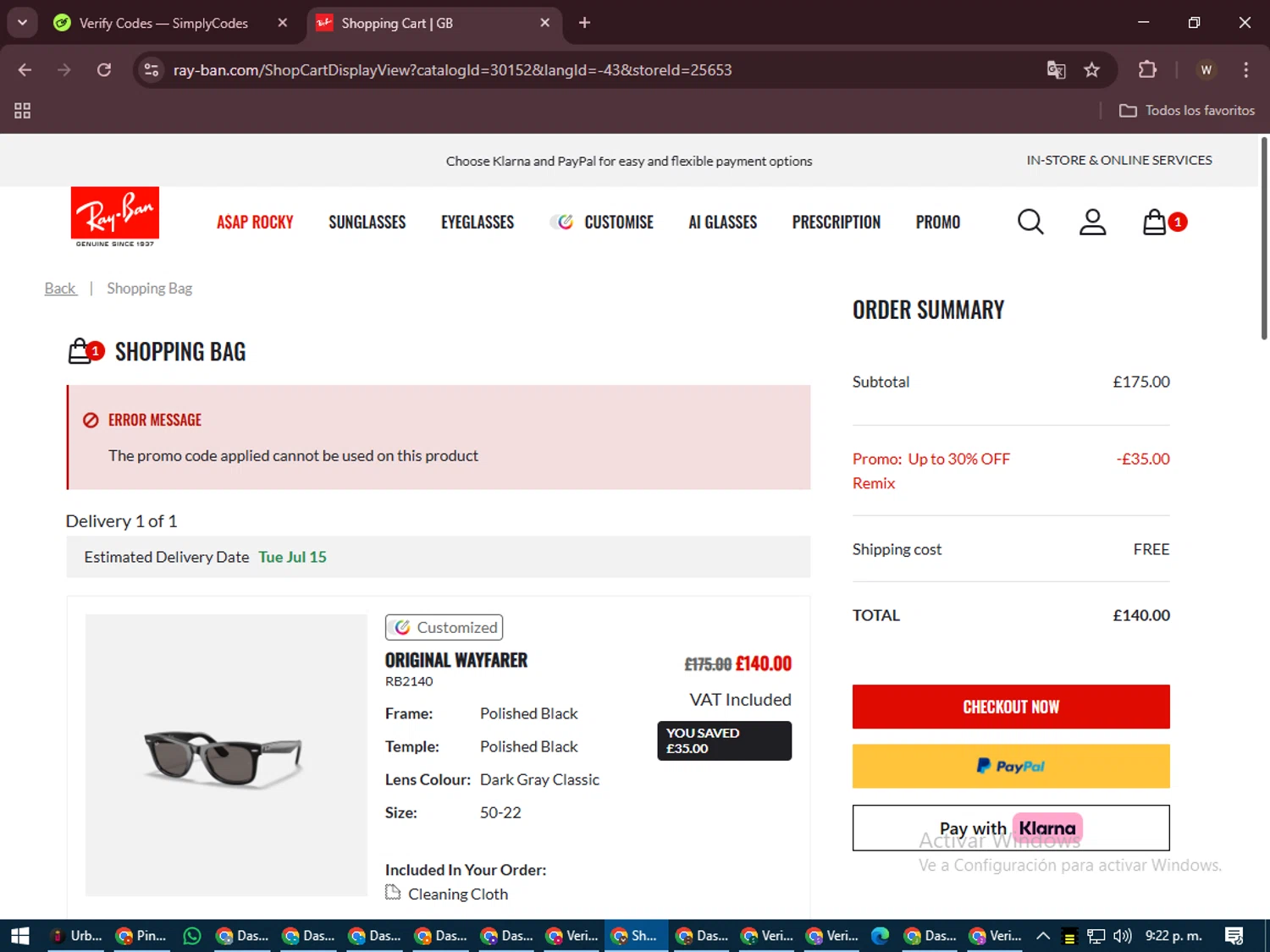Open Todos los favoritos folder
This screenshot has height=952, width=1270.
point(1187,110)
